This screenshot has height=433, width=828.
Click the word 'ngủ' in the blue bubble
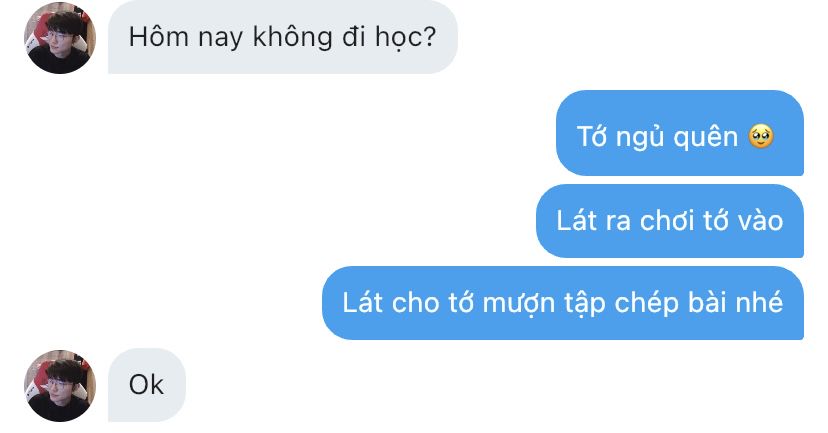click(639, 137)
